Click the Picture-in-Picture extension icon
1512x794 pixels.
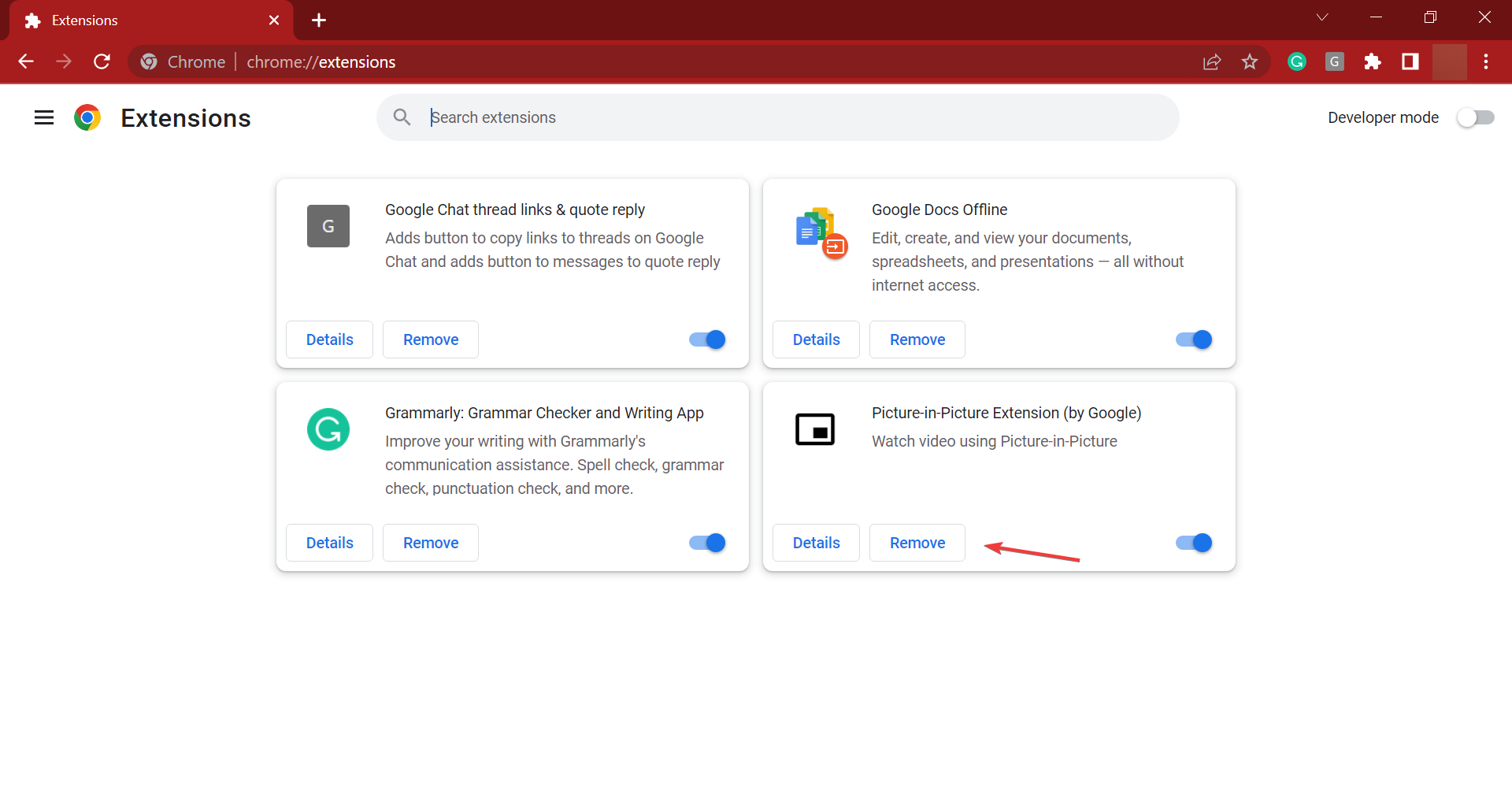pos(815,429)
